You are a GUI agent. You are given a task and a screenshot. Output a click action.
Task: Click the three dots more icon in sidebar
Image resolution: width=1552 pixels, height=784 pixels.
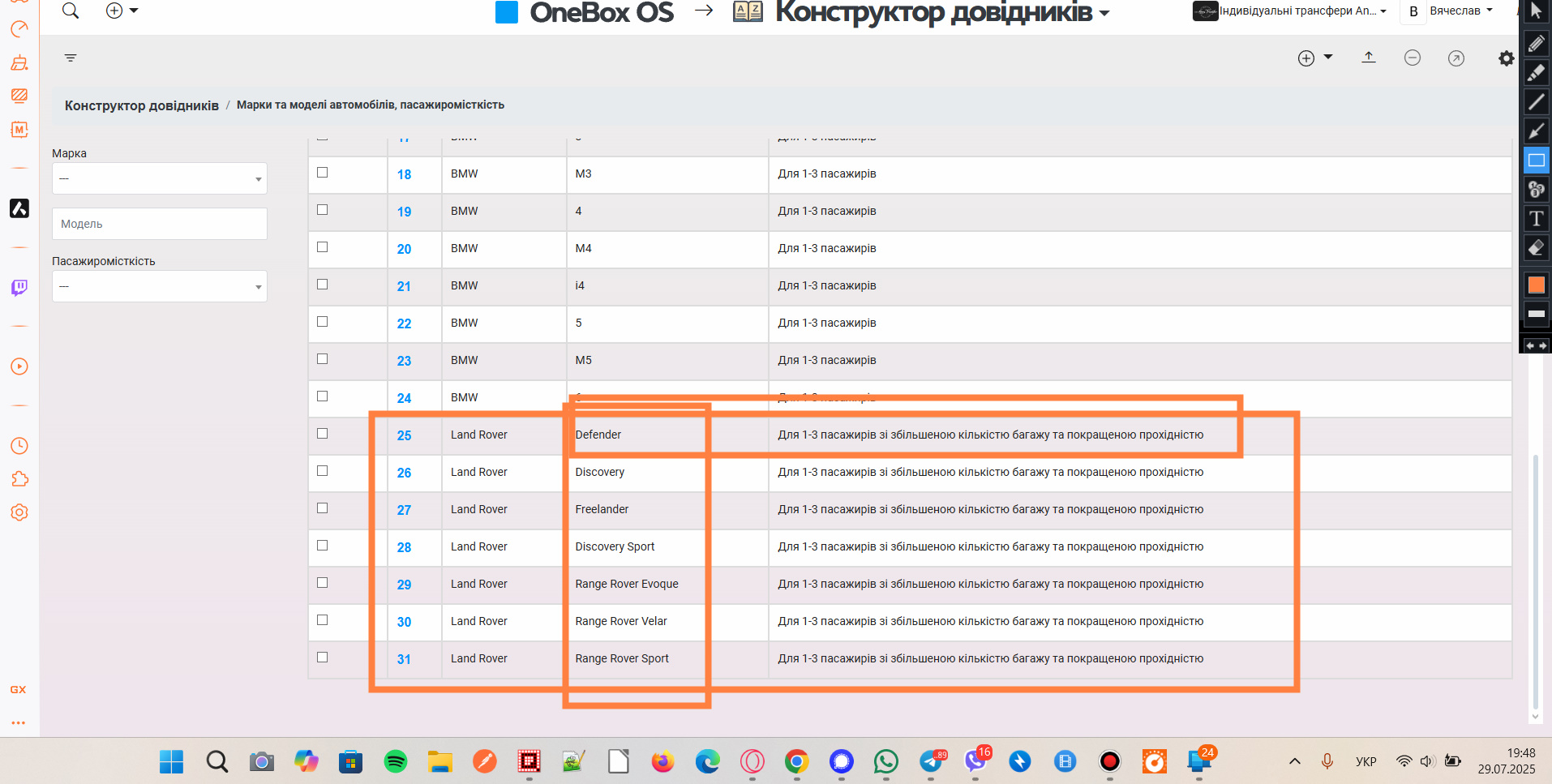pos(18,722)
